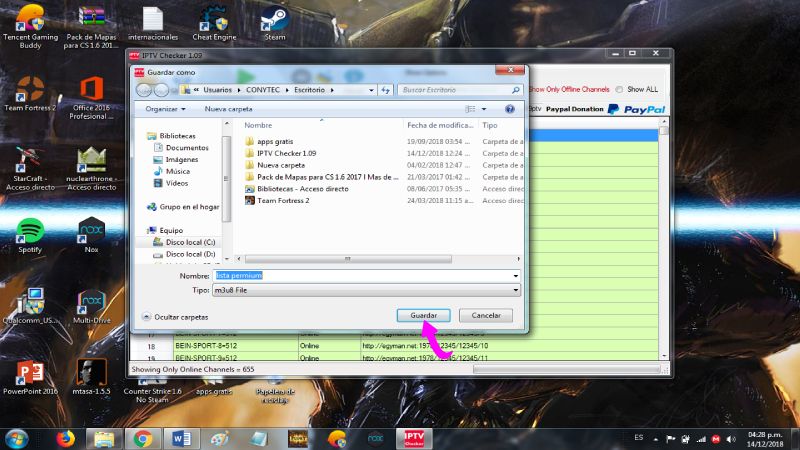Open Bibliotecas in navigation tree
800x450 pixels.
point(177,136)
